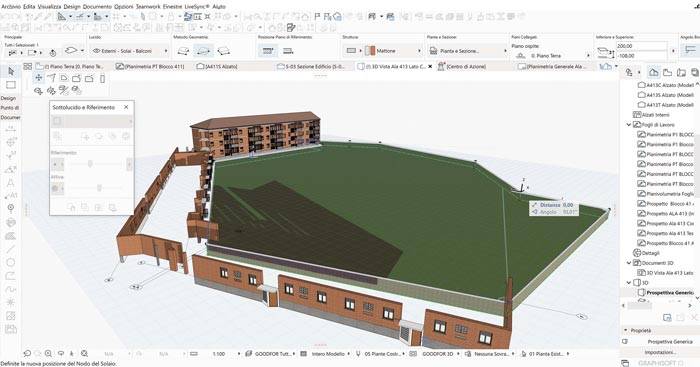This screenshot has height=367, width=700.
Task: Select the rotated rectangle geometry method
Action: tap(224, 51)
